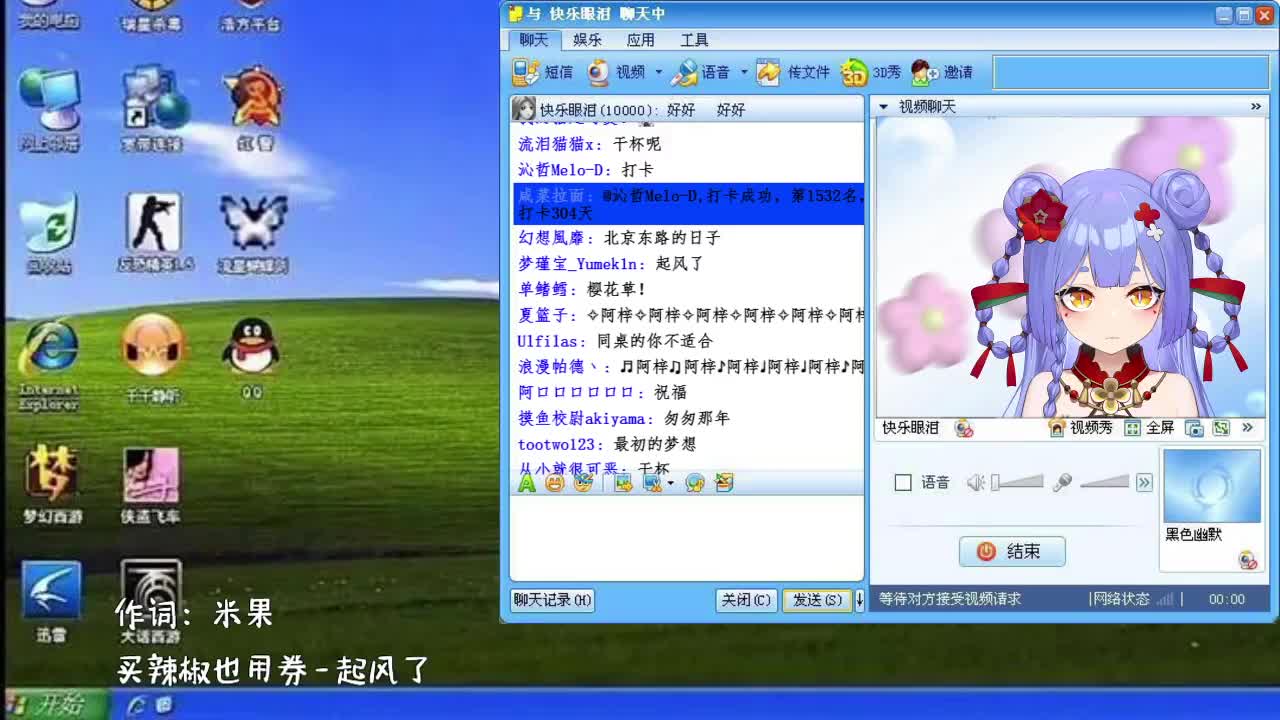Open Internet Explorer desktop icon

click(x=48, y=364)
